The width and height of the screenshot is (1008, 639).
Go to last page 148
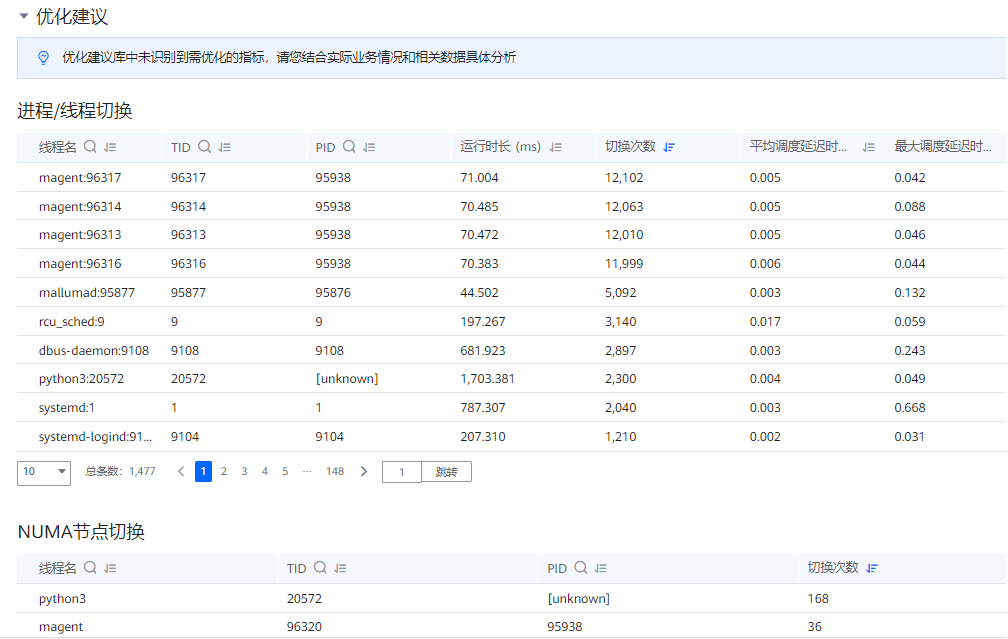pyautogui.click(x=335, y=472)
